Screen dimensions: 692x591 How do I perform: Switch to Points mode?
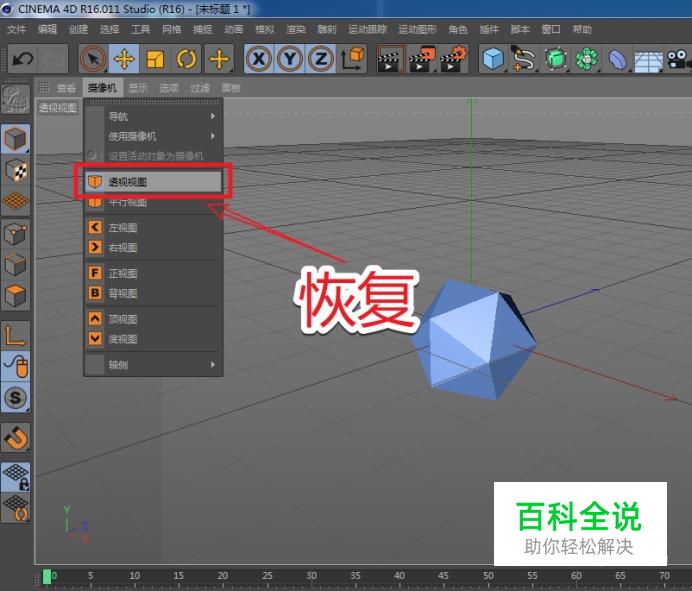click(x=16, y=233)
